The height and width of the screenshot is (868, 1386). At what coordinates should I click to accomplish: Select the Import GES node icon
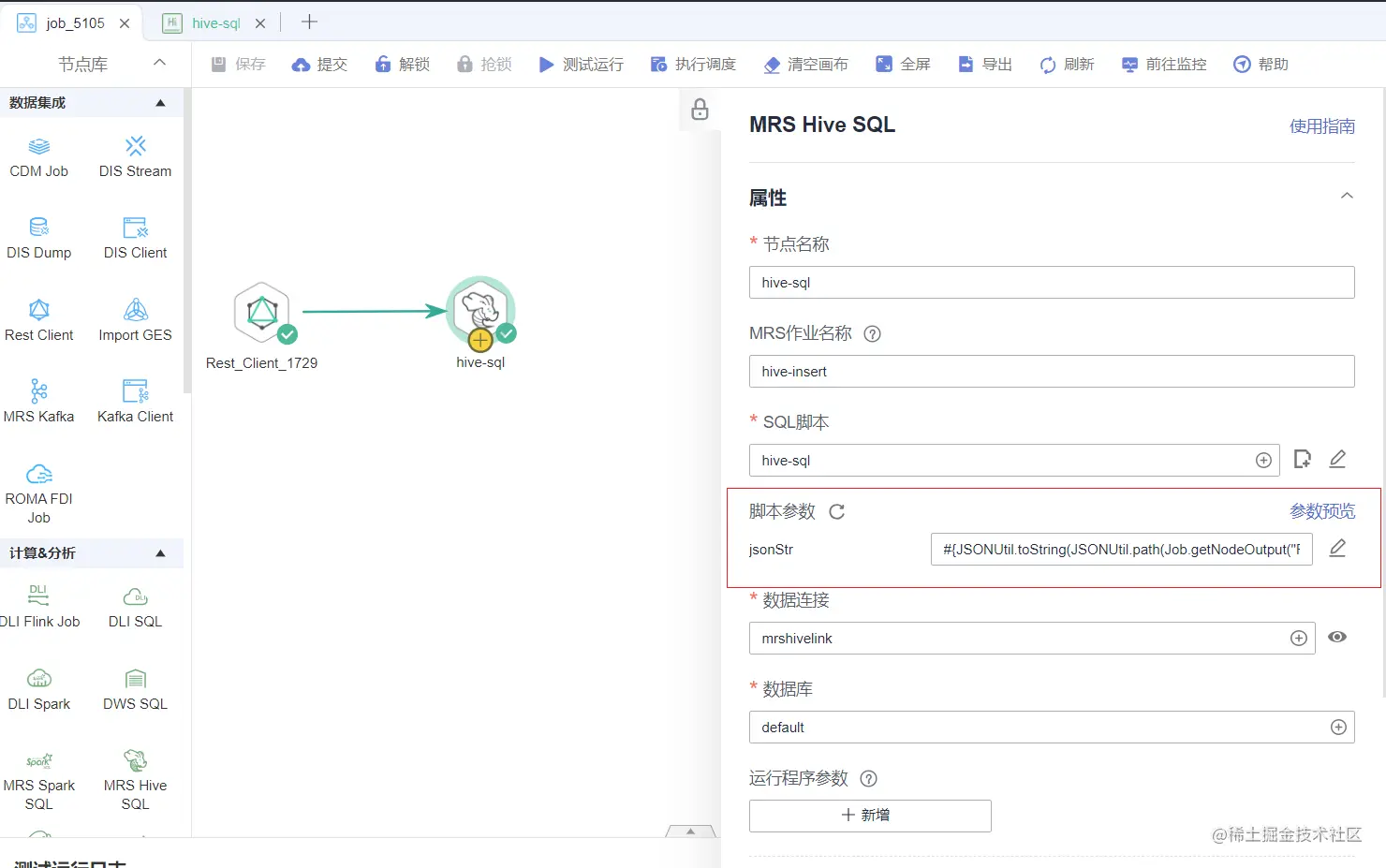[136, 310]
